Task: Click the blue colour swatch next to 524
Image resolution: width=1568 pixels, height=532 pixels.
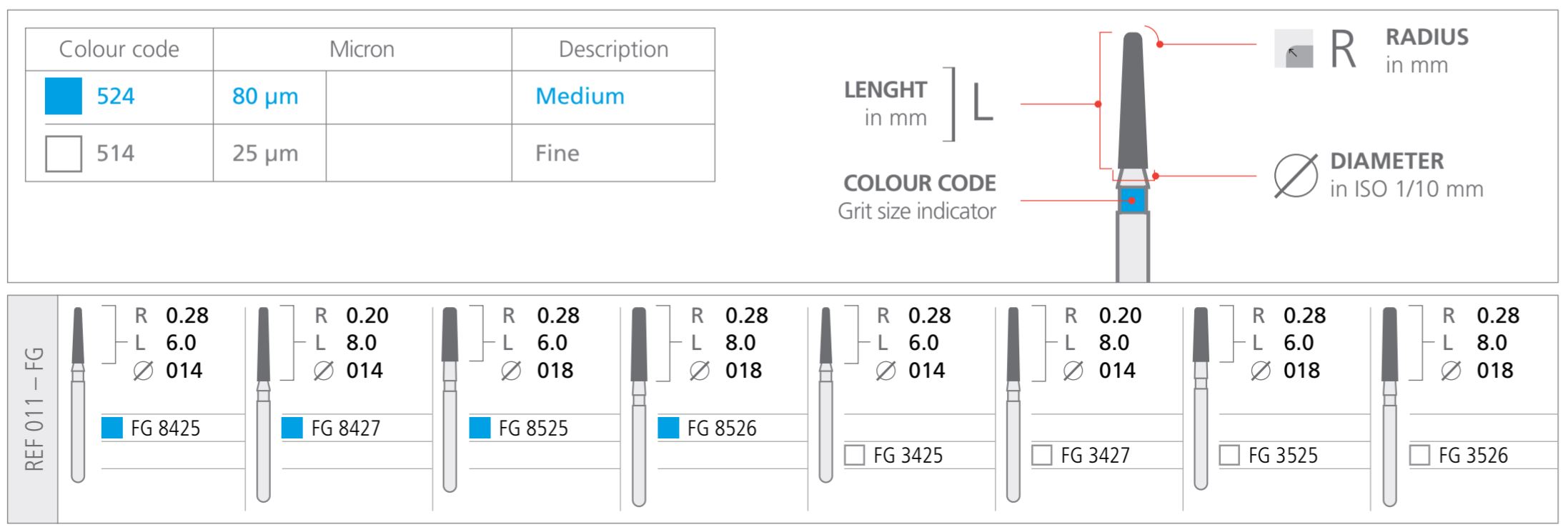Action: tap(64, 96)
